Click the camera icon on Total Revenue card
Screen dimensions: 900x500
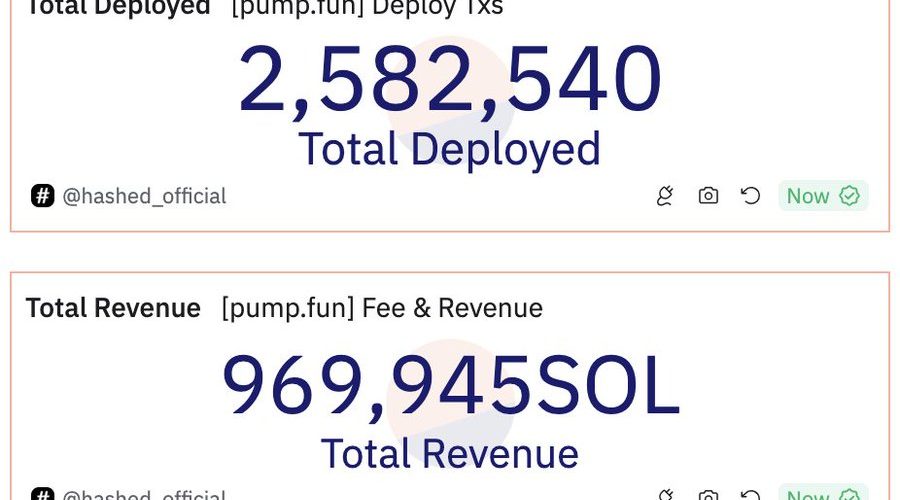708,495
